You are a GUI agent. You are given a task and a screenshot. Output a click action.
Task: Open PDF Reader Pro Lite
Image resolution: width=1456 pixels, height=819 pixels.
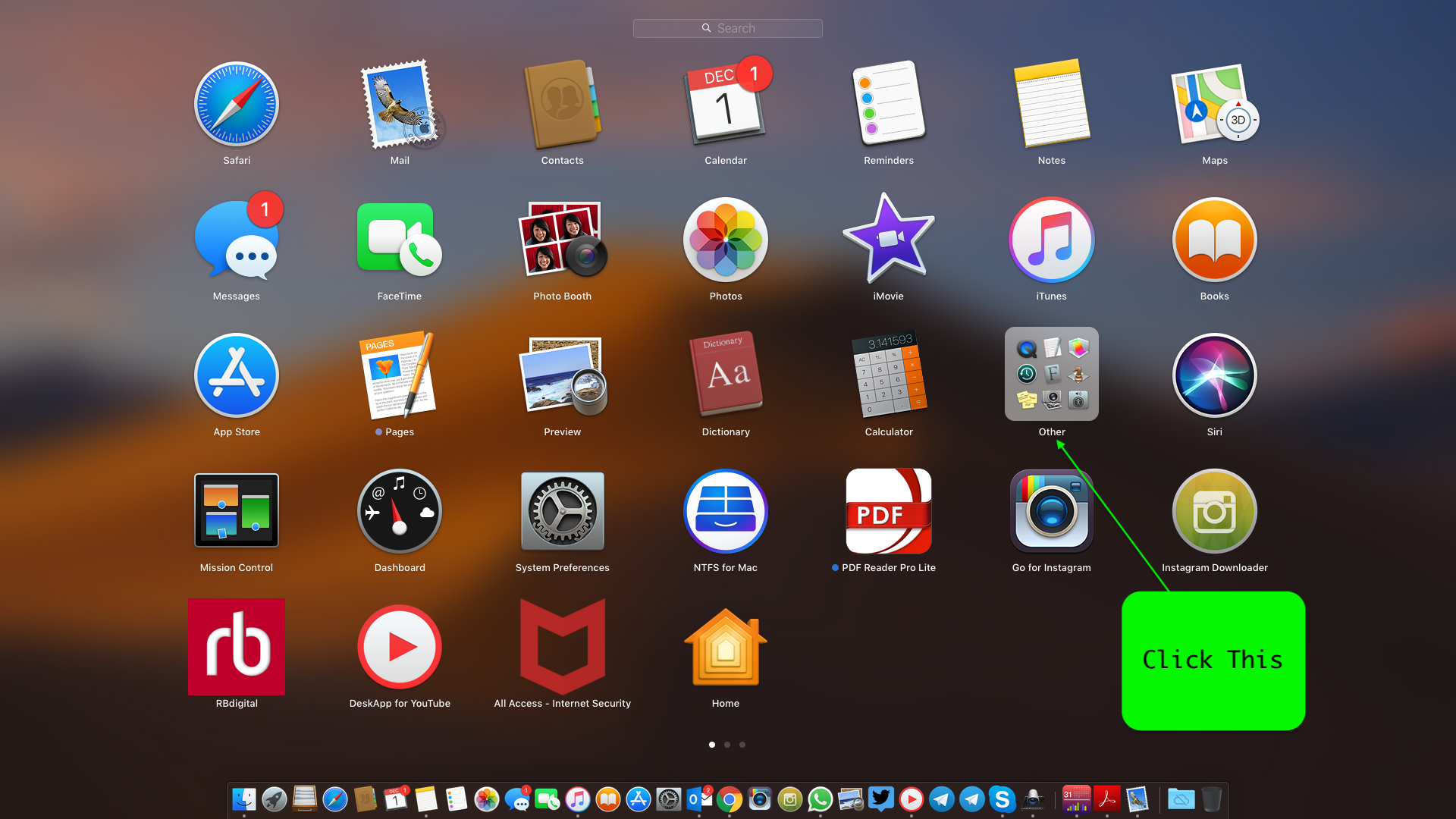coord(888,512)
